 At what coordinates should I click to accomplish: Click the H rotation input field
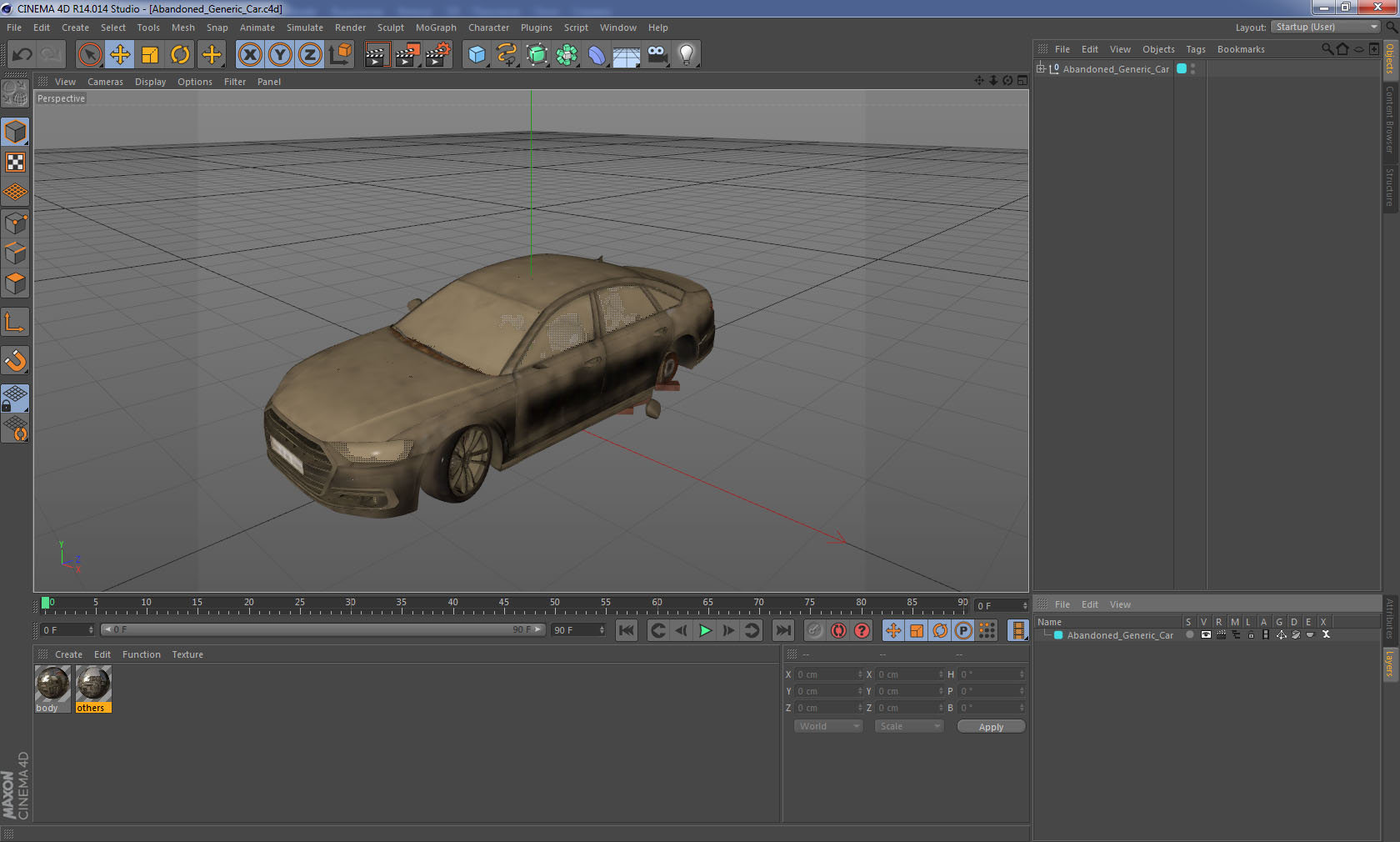click(x=992, y=674)
